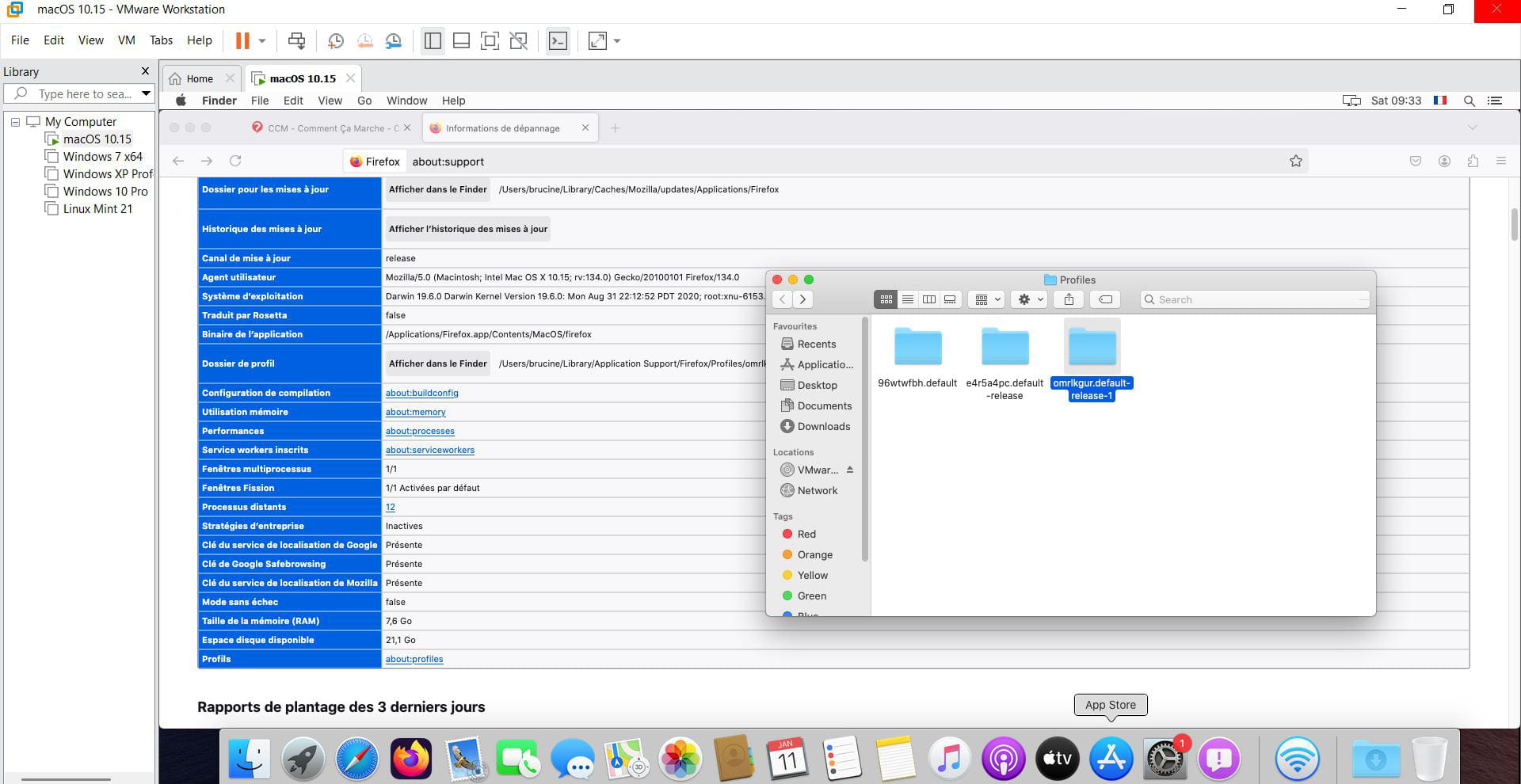
Task: Toggle the VMware thumbnail bar
Action: [461, 40]
